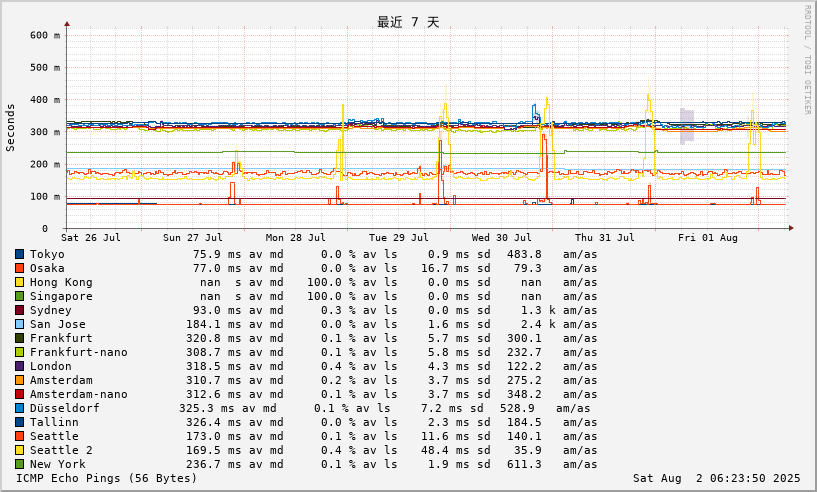Image resolution: width=817 pixels, height=492 pixels.
Task: Click the Singapore green legend swatch
Action: [19, 297]
